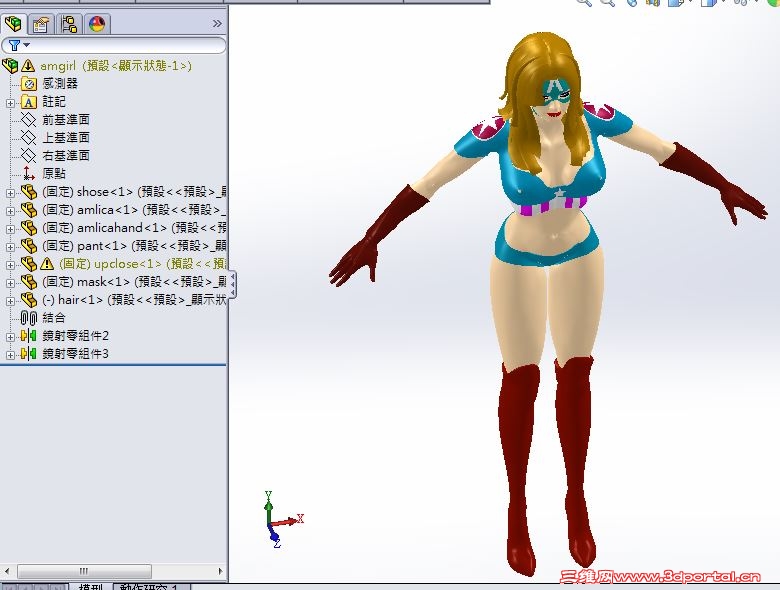Click the upclose<1> part icon

click(29, 264)
